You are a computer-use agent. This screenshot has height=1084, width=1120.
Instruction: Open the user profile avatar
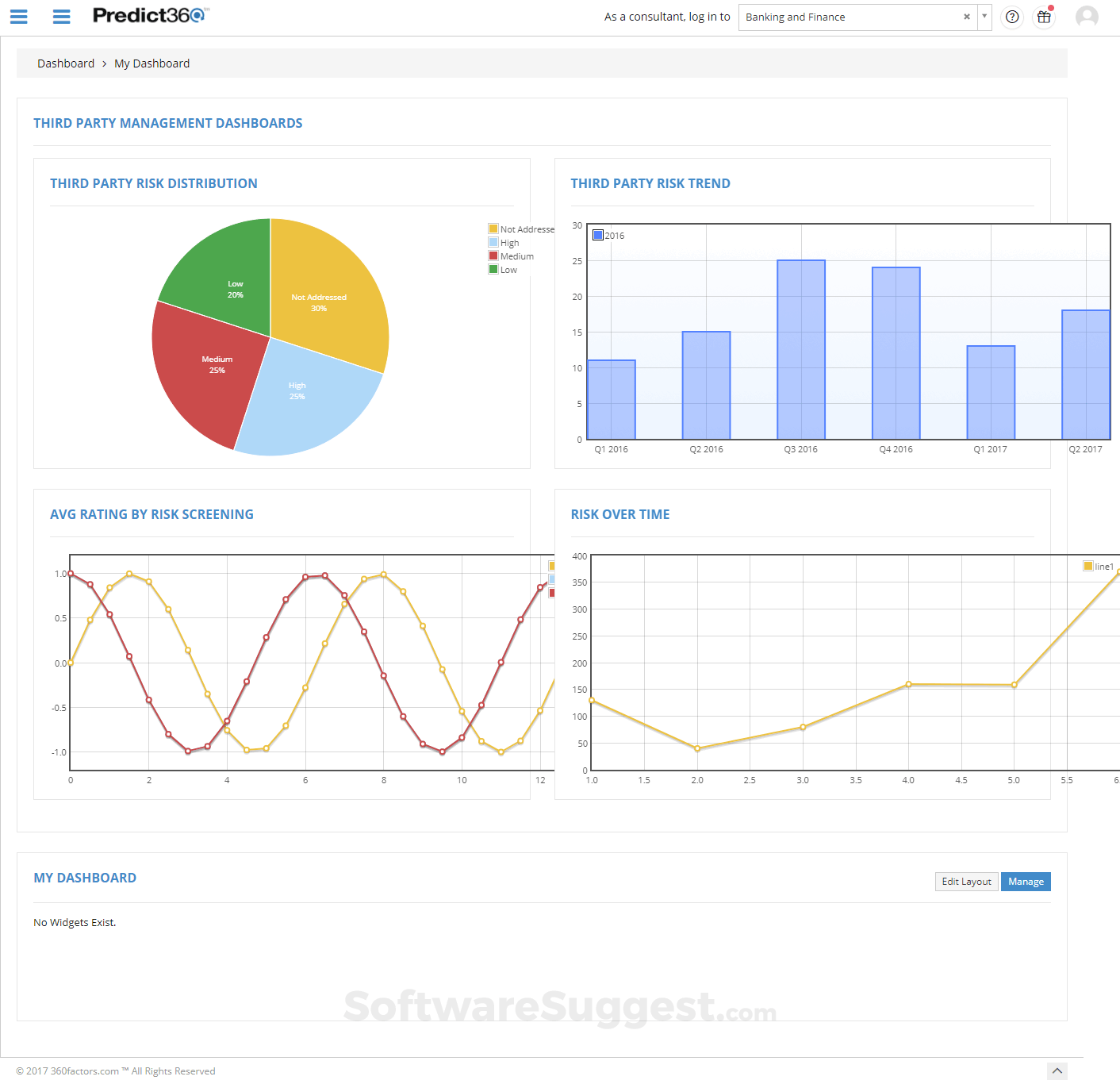click(1087, 17)
